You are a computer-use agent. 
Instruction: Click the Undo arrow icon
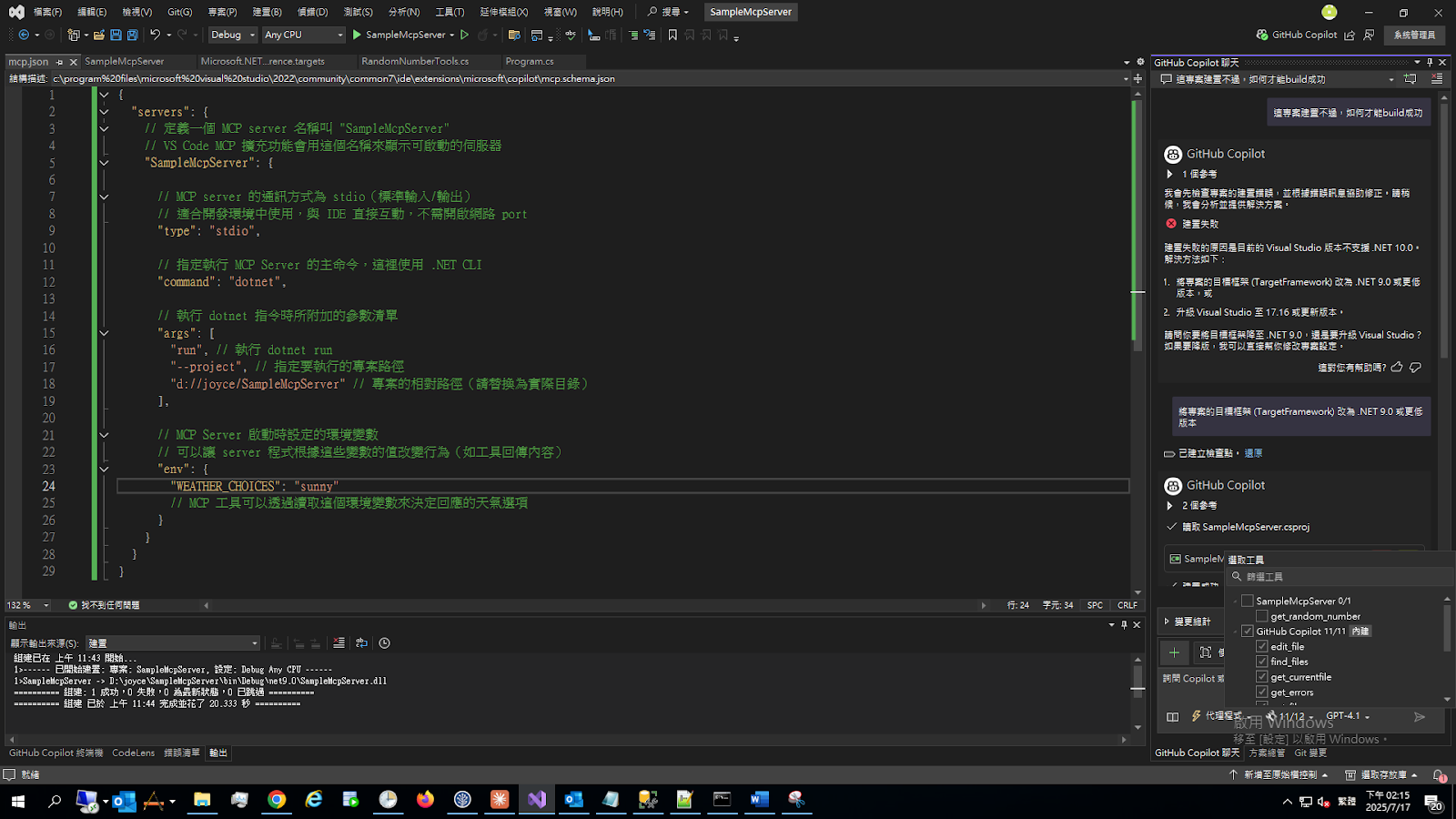[x=155, y=35]
